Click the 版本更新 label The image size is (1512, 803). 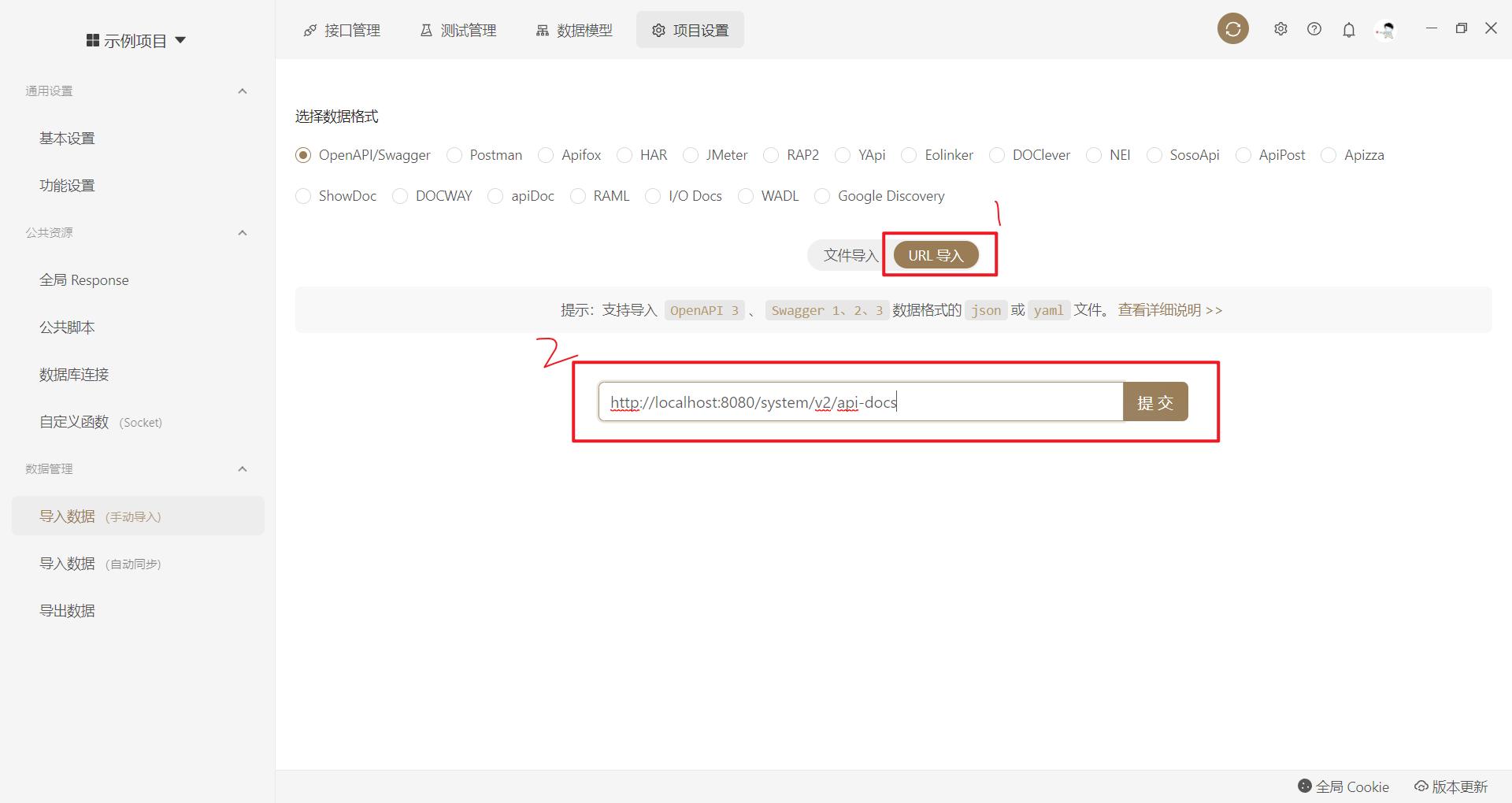[1459, 786]
